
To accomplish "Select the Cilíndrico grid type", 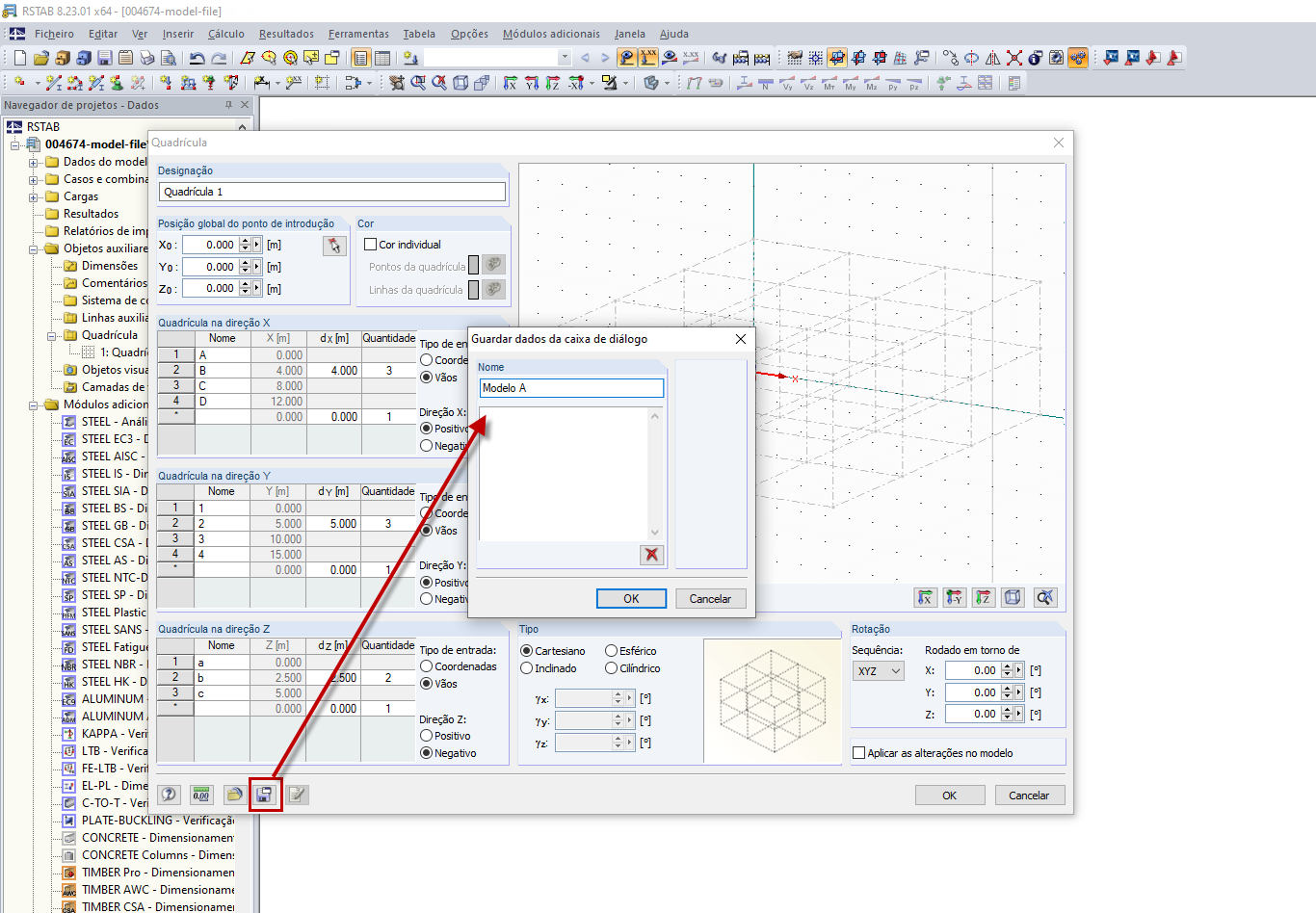I will [612, 668].
